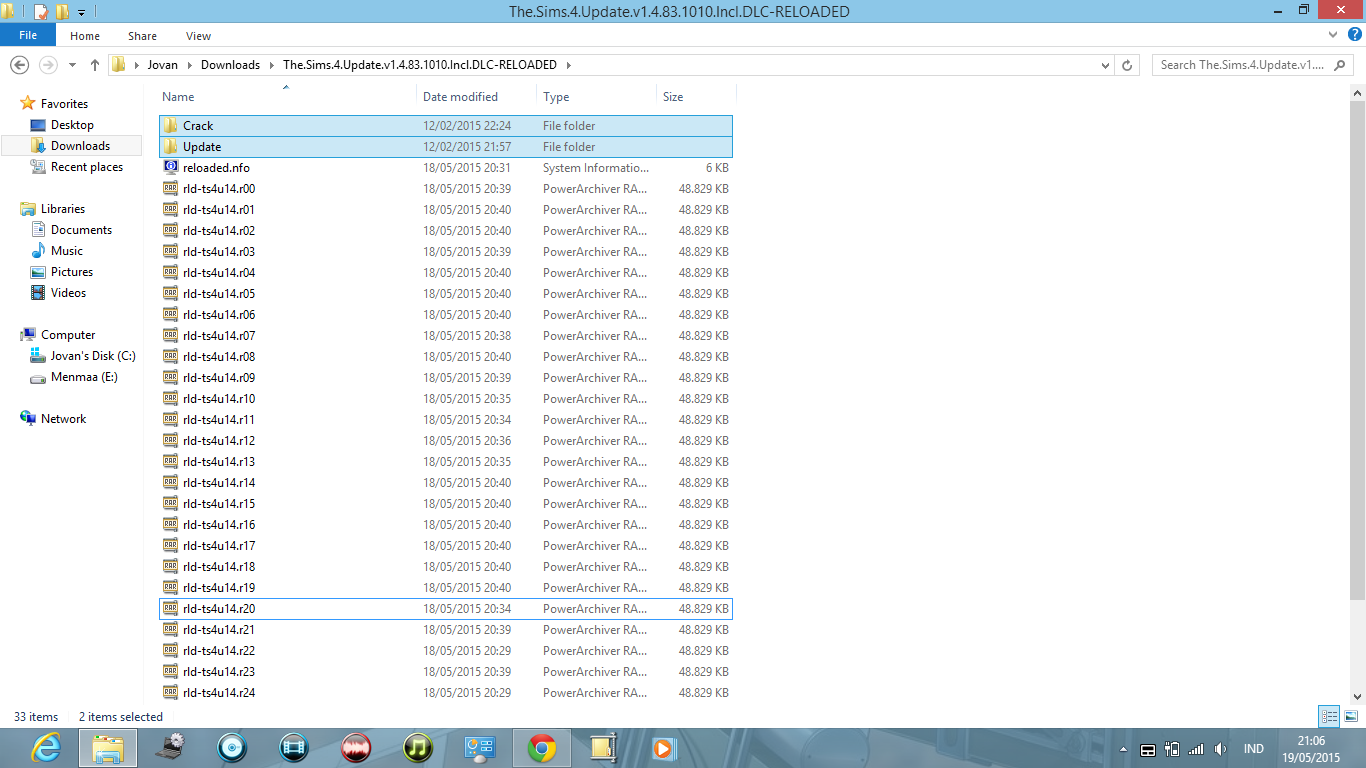Click the Properties quick access toolbar icon
This screenshot has height=768, width=1366.
tap(41, 12)
